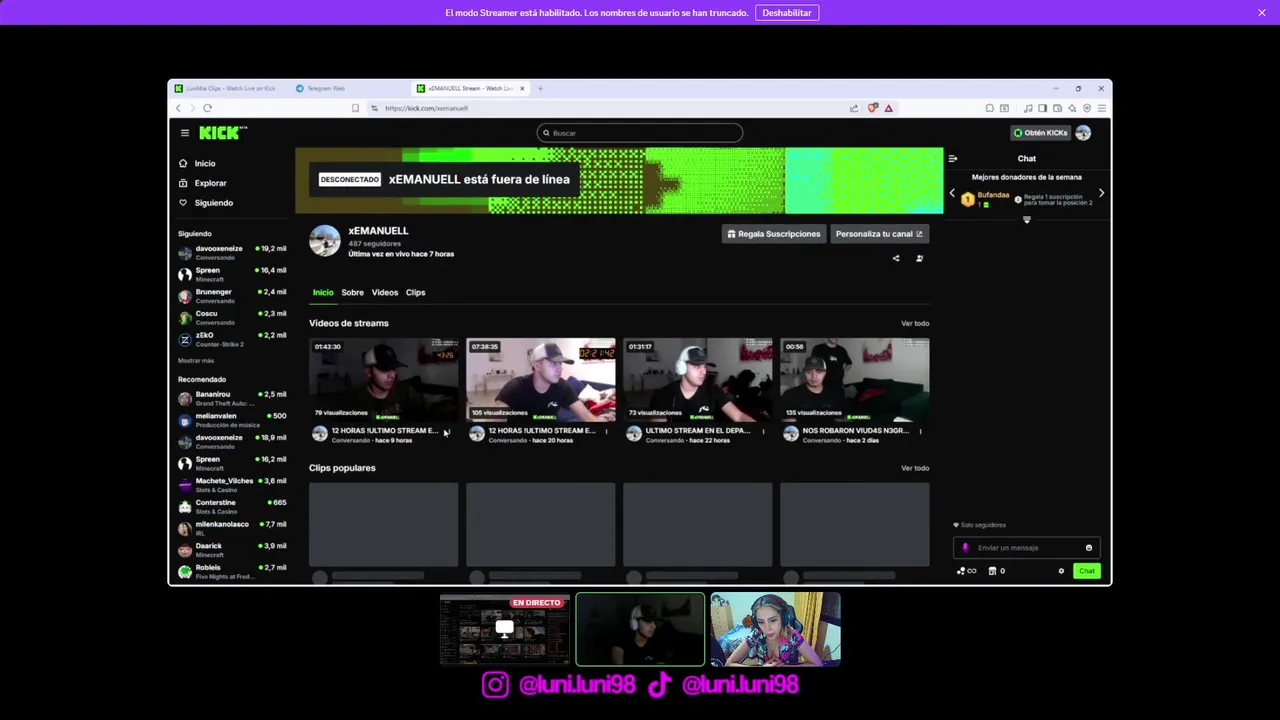Open options menu for the ULTIMO STREAM EN EL DEPA video
Screen dimensions: 1280x720
click(x=763, y=431)
